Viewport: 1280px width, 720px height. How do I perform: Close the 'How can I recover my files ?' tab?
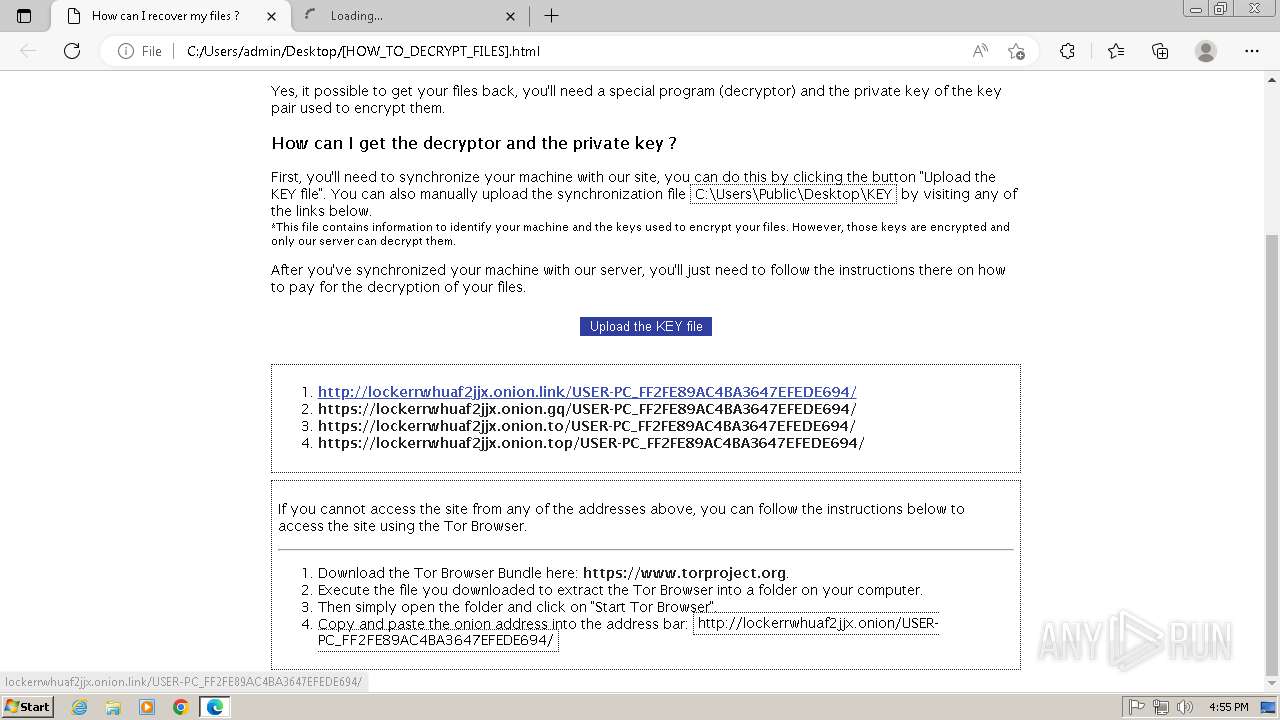(x=272, y=16)
